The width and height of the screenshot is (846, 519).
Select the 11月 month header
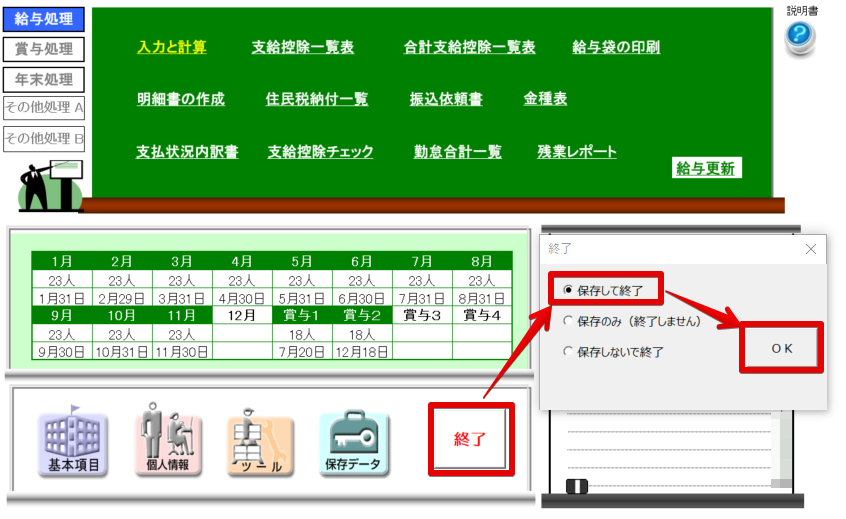[x=182, y=315]
